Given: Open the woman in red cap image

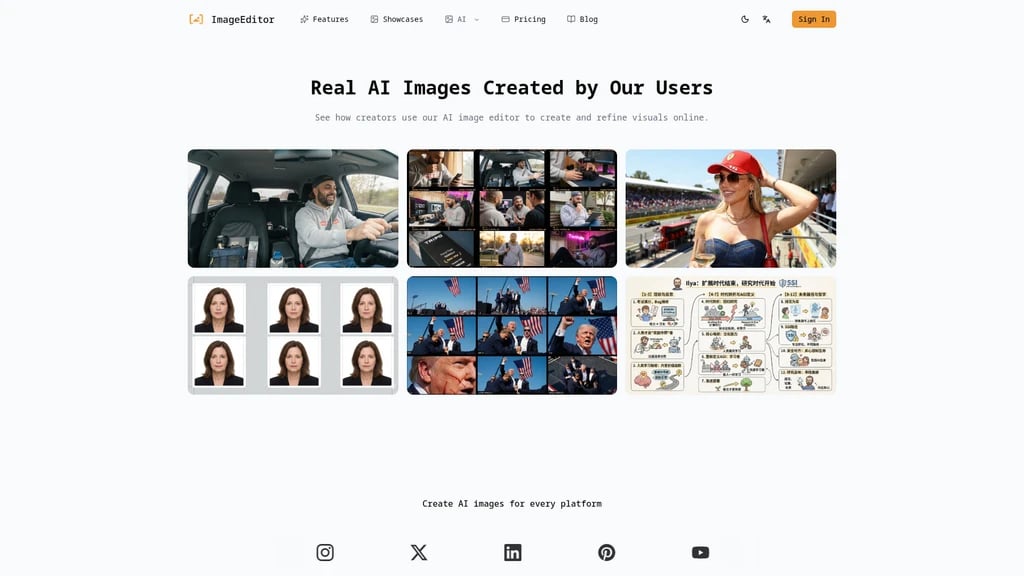Looking at the screenshot, I should (x=731, y=208).
